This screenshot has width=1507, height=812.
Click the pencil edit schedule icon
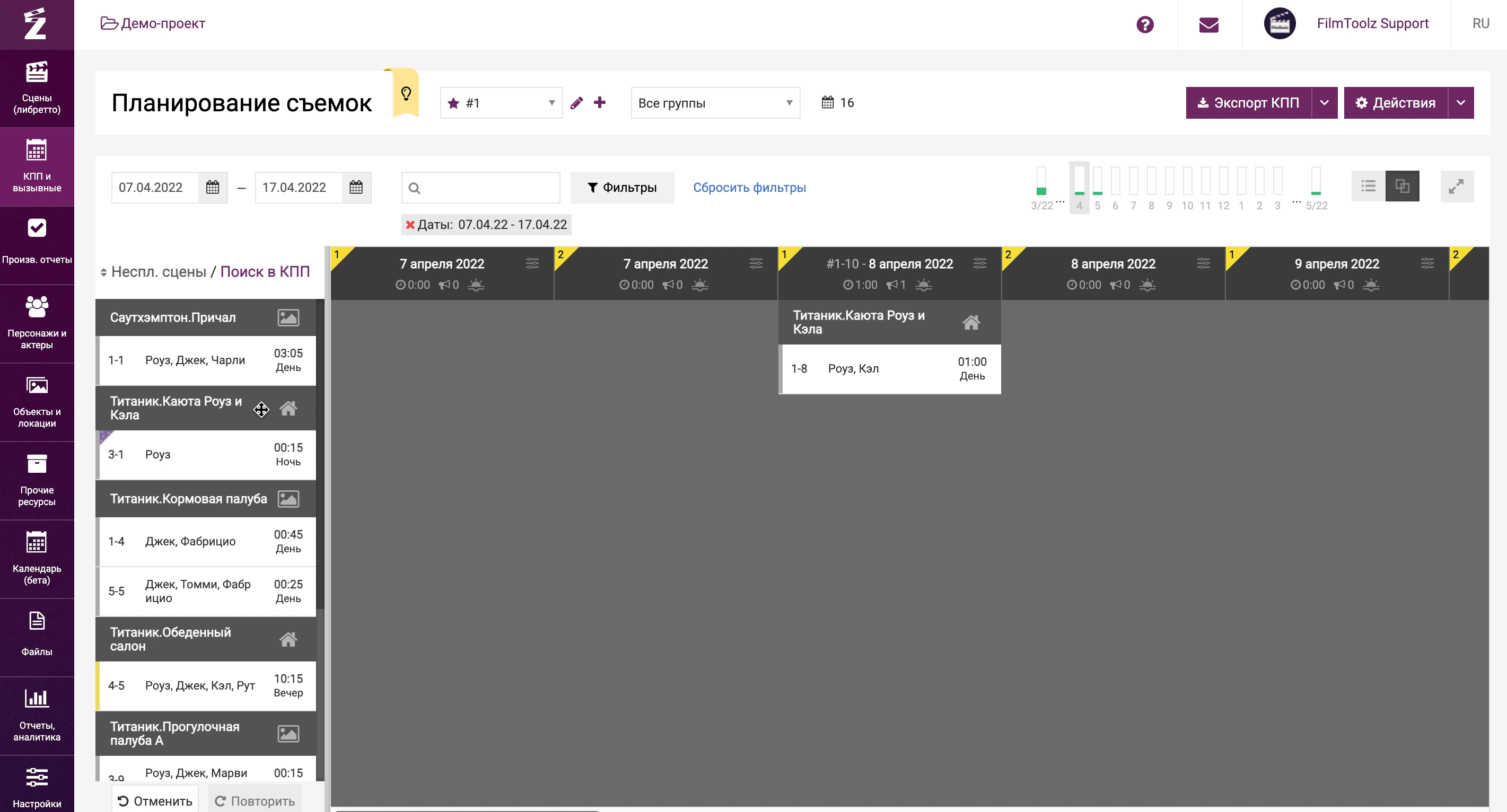coord(576,103)
